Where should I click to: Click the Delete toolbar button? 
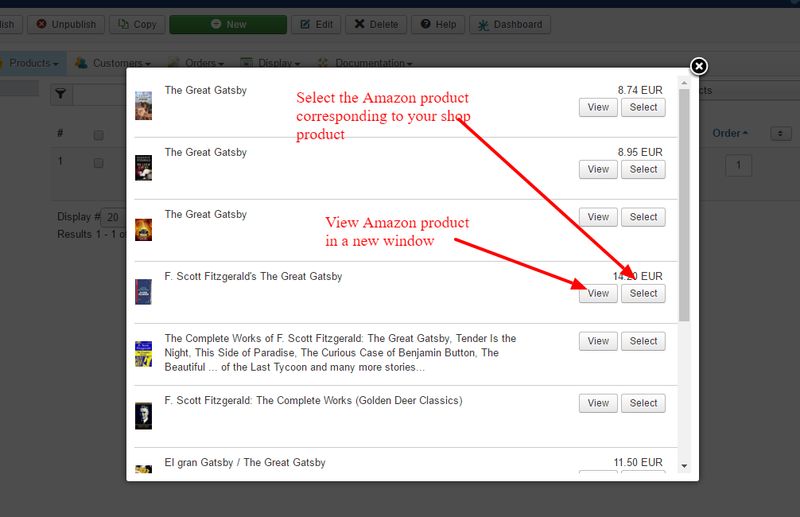tap(376, 24)
